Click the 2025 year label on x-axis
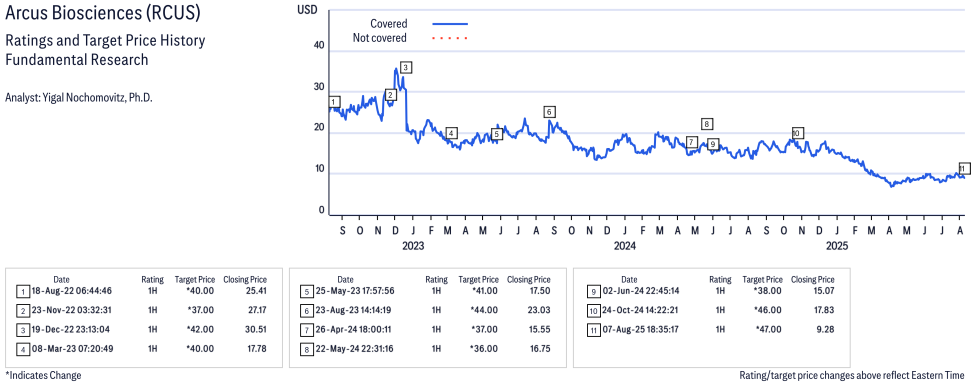Image resolution: width=975 pixels, height=382 pixels. tap(838, 246)
